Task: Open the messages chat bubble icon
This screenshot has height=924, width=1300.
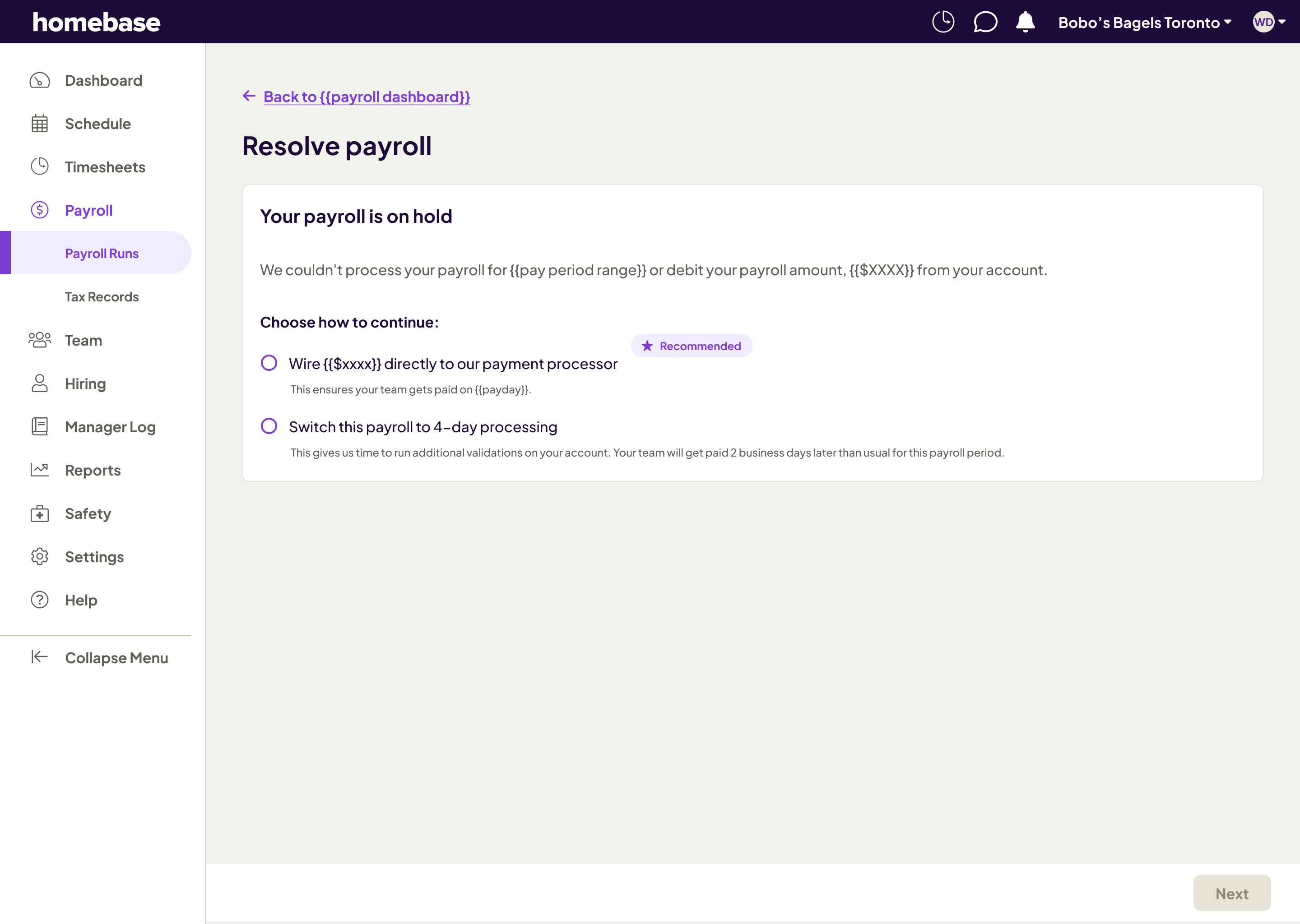Action: coord(984,22)
